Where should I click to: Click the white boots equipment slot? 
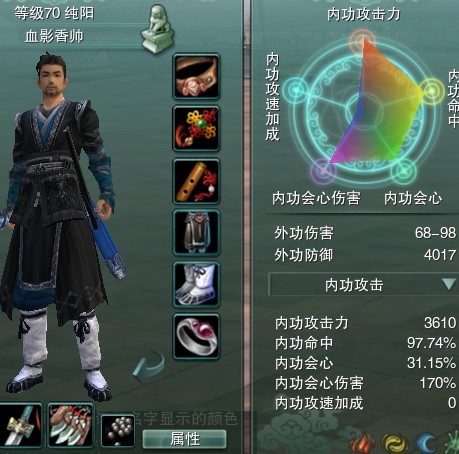[196, 284]
